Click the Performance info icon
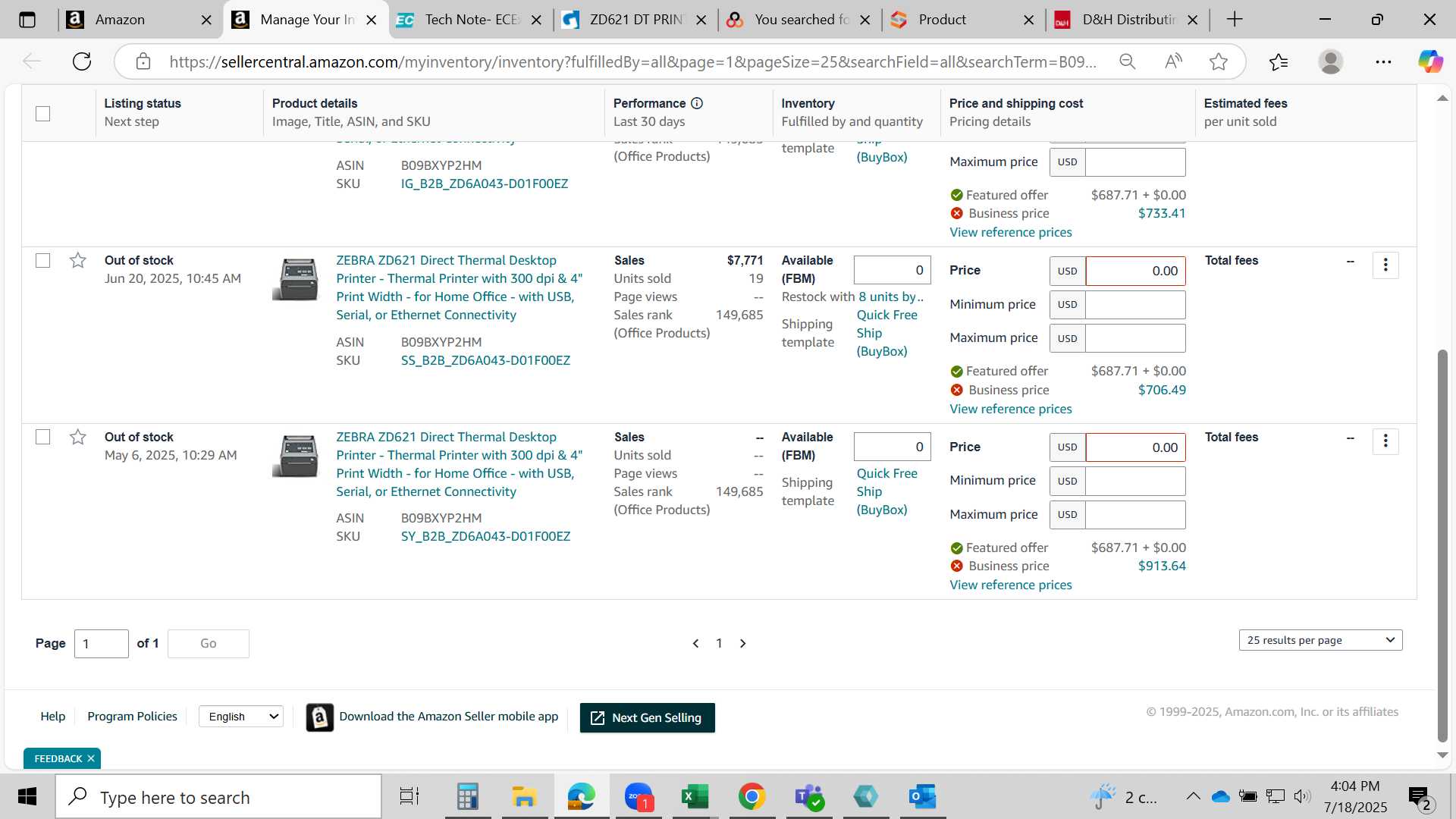Image resolution: width=1456 pixels, height=819 pixels. [697, 103]
